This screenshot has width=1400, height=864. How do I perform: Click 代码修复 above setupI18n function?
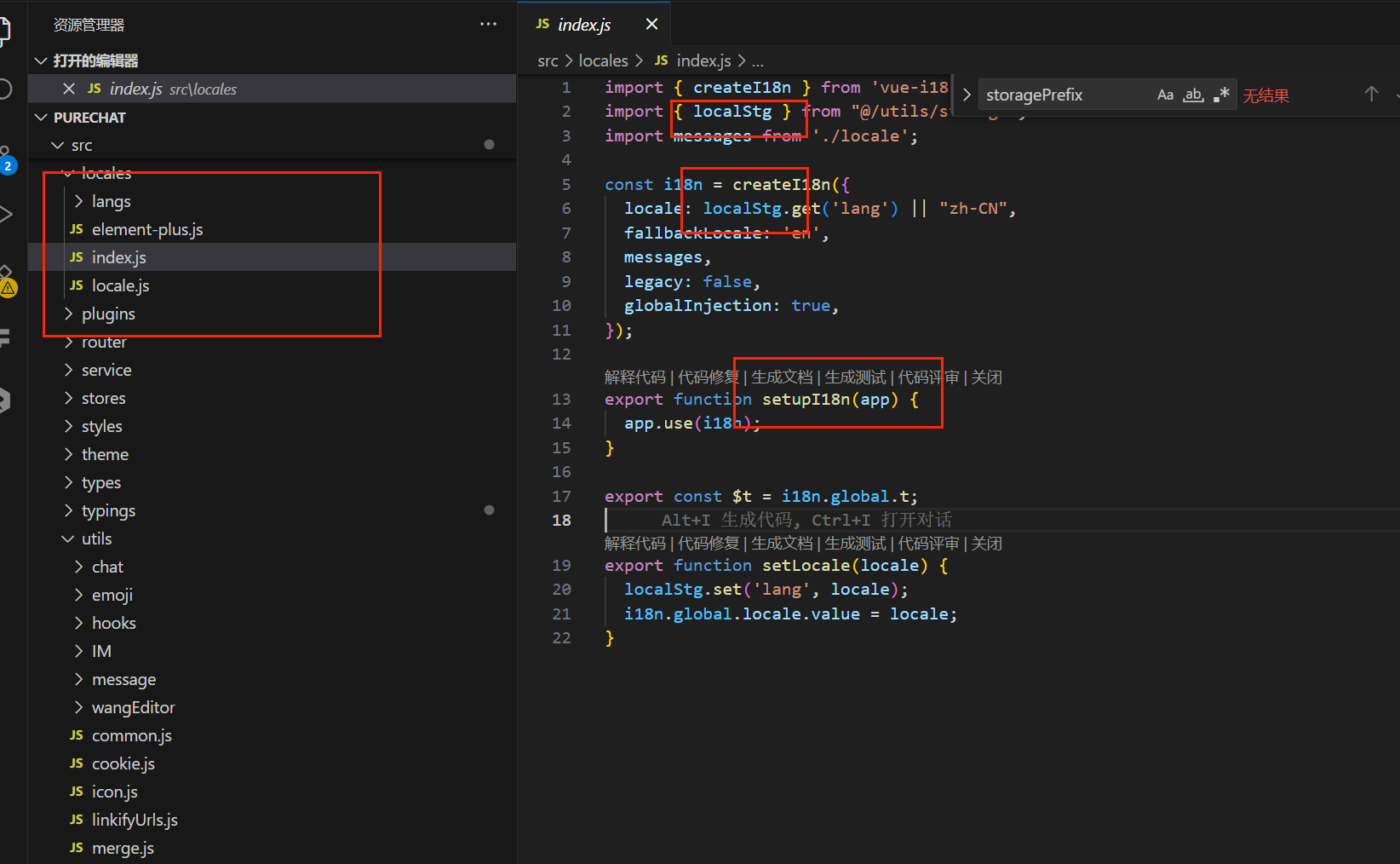pos(709,377)
